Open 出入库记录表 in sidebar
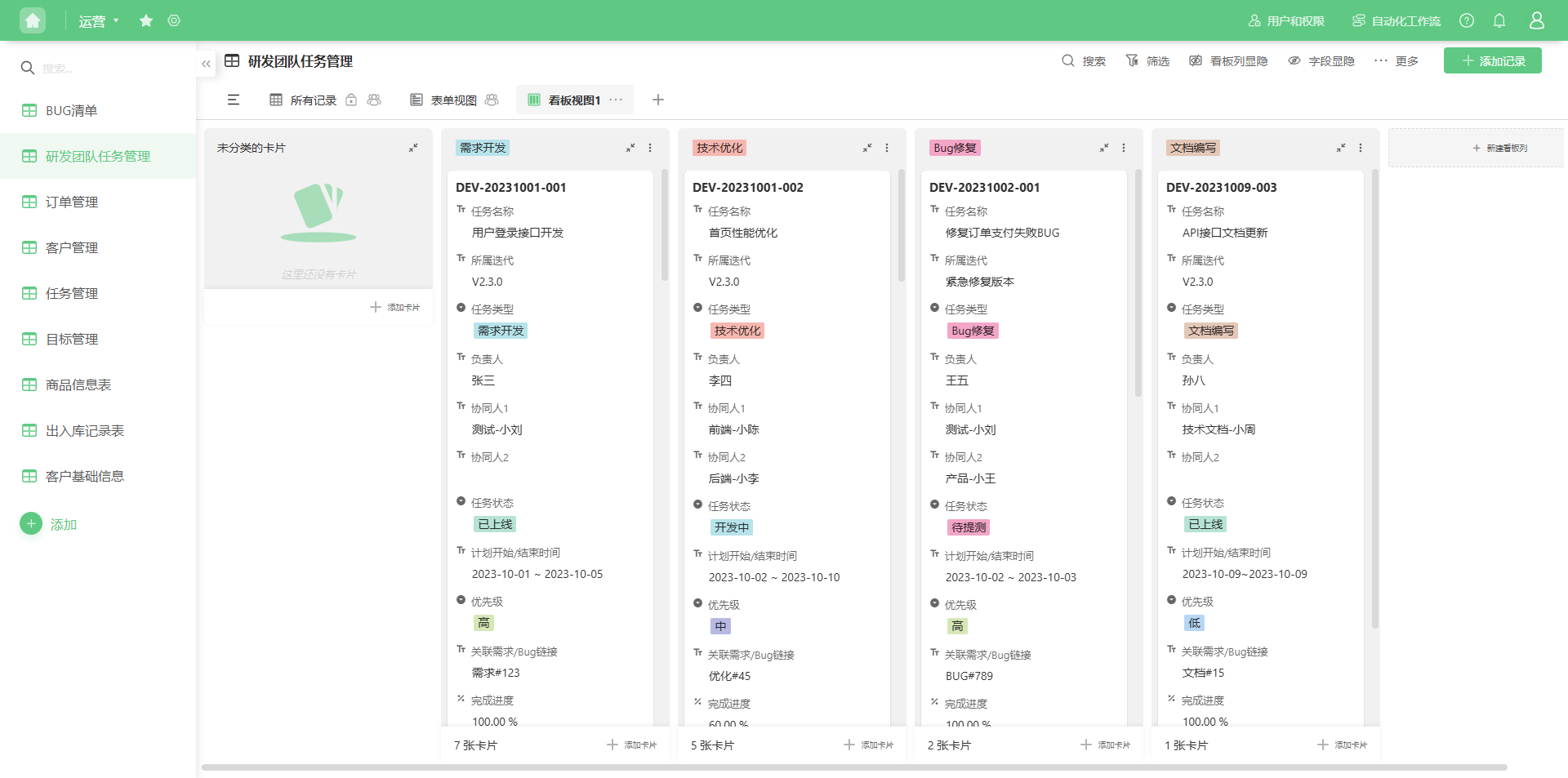The width and height of the screenshot is (1568, 778). 98,430
